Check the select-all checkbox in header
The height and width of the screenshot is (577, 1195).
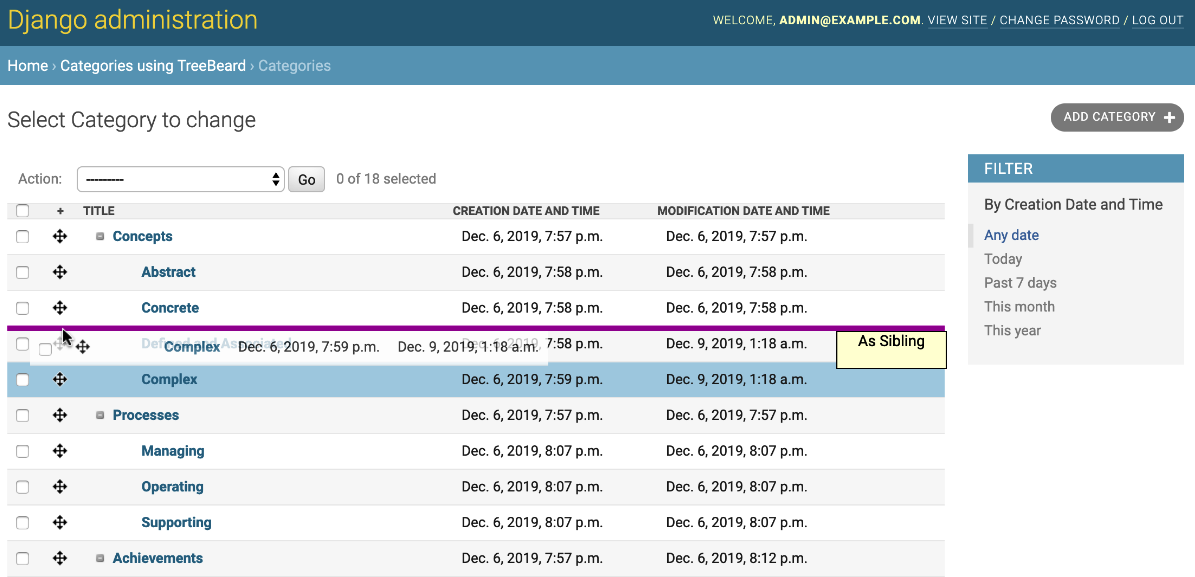[23, 211]
